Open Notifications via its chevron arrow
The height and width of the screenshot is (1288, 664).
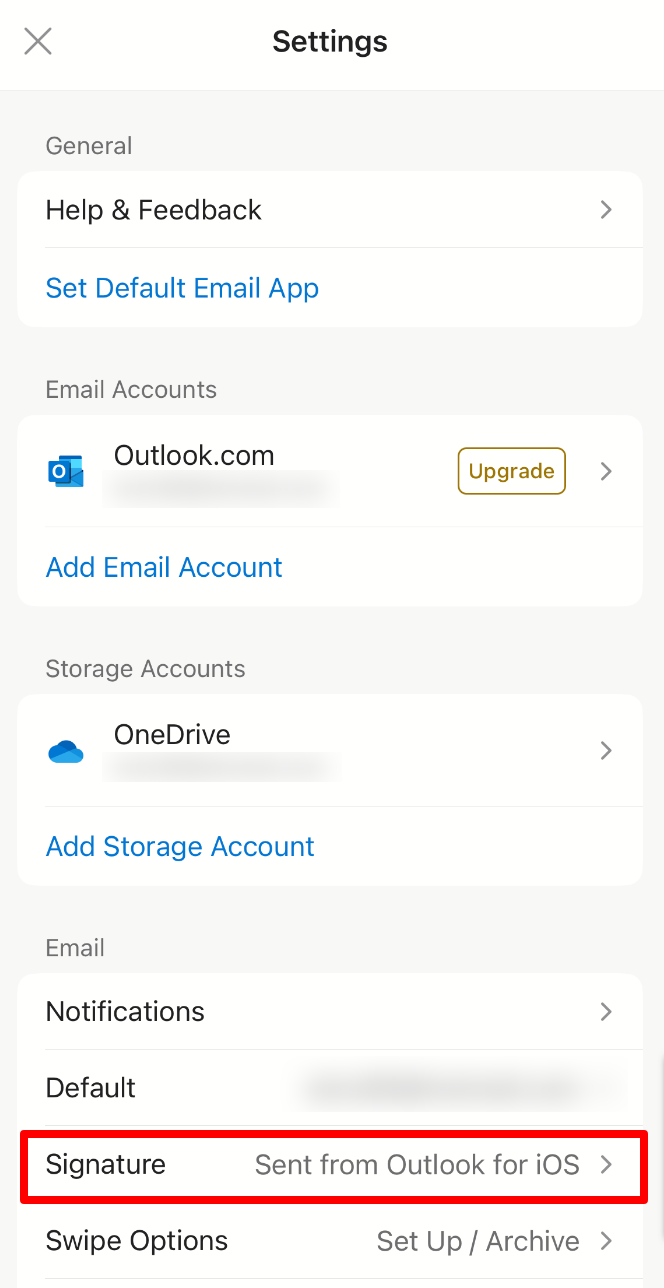click(x=606, y=1011)
